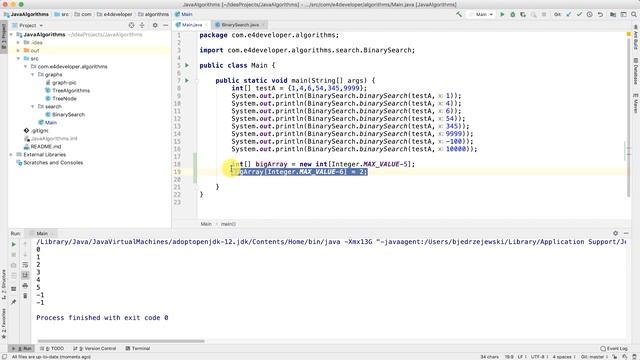Toggle tool window bars icon in status bar

click(4, 357)
